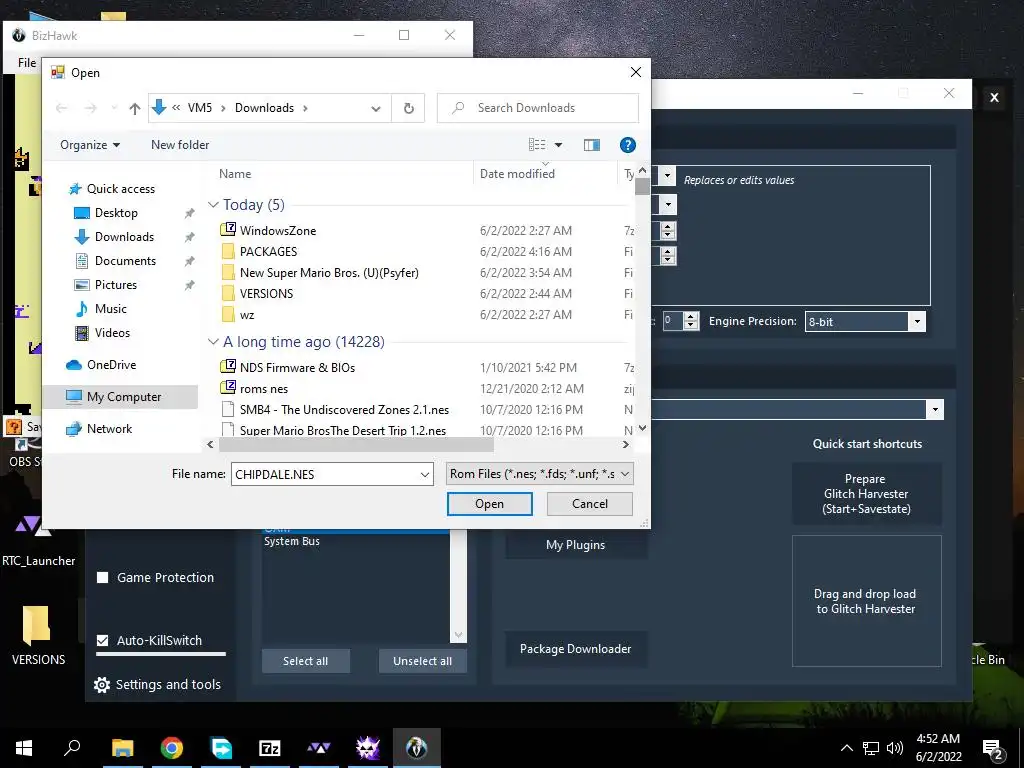Screen dimensions: 1024x768
Task: Create New folder
Action: tap(180, 145)
